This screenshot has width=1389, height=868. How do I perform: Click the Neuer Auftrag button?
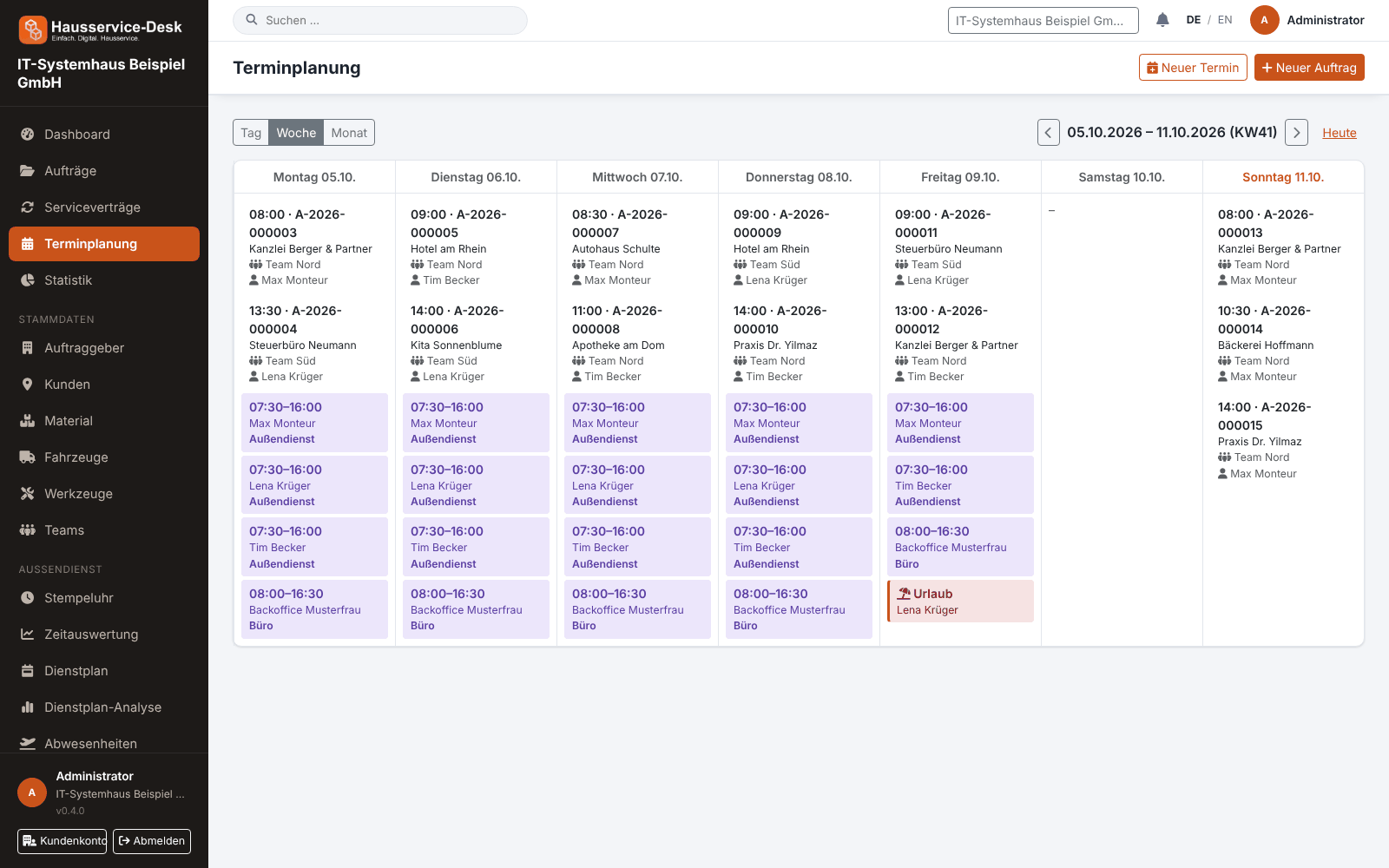[1309, 68]
